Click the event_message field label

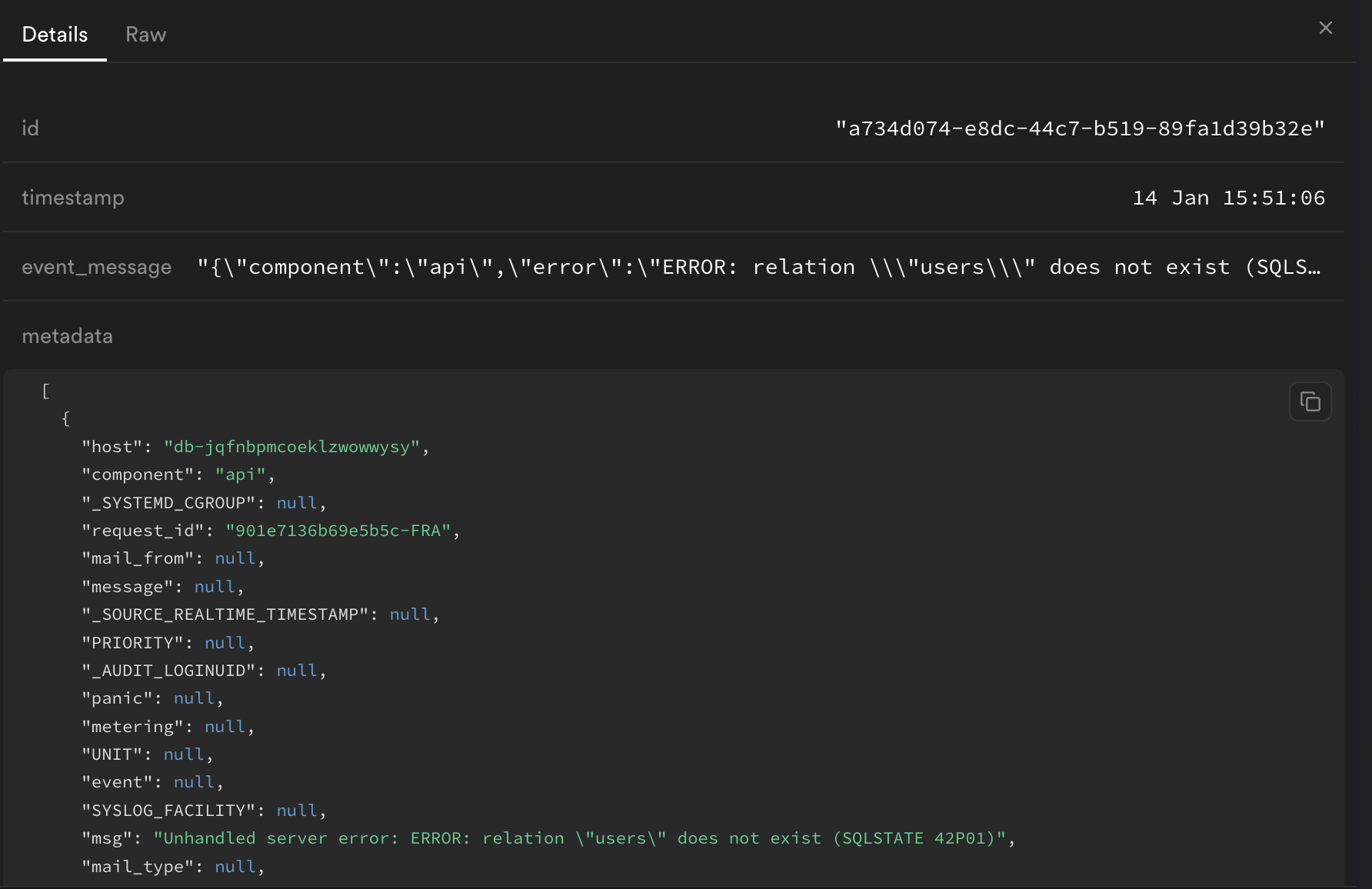(x=97, y=267)
